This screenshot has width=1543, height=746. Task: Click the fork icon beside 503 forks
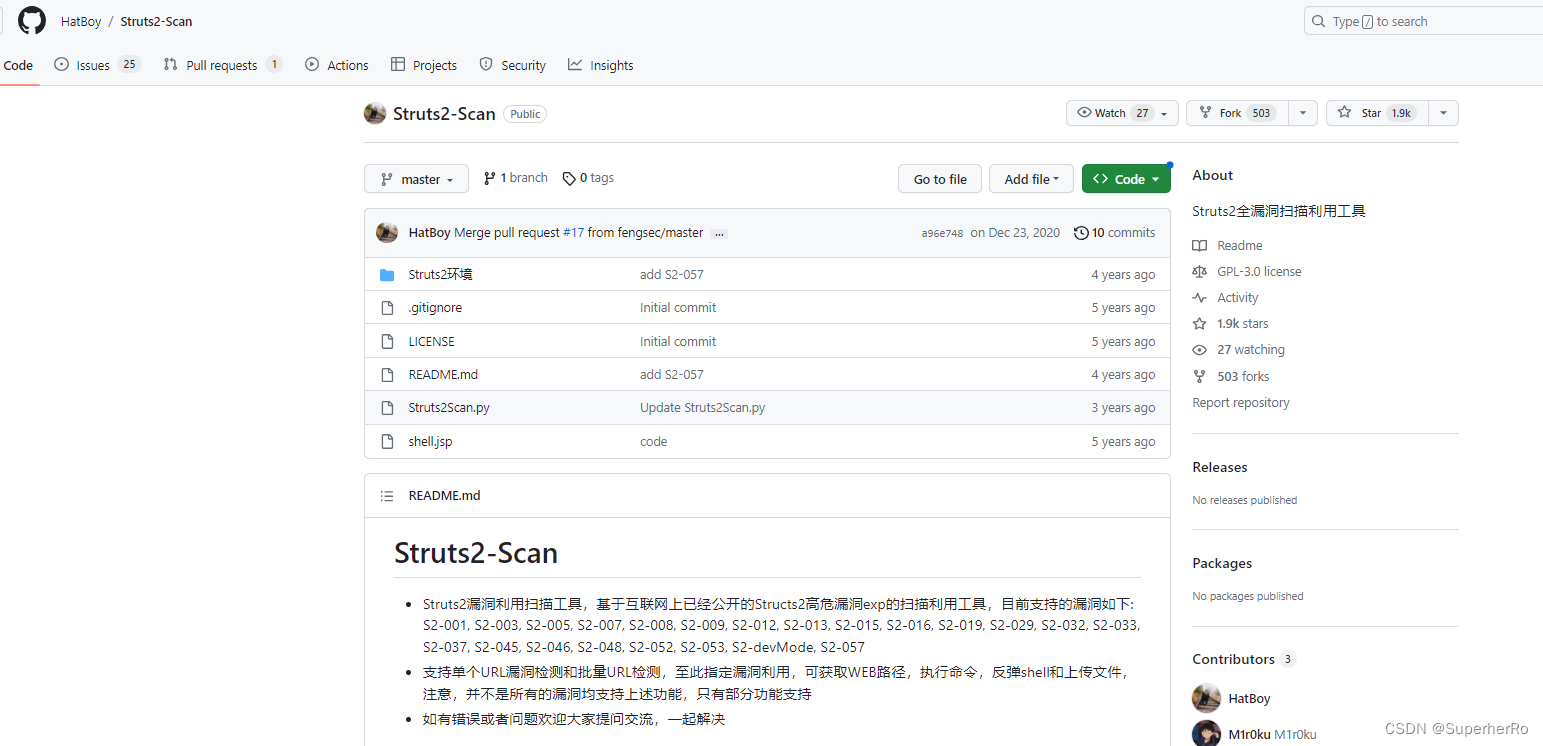(1200, 377)
